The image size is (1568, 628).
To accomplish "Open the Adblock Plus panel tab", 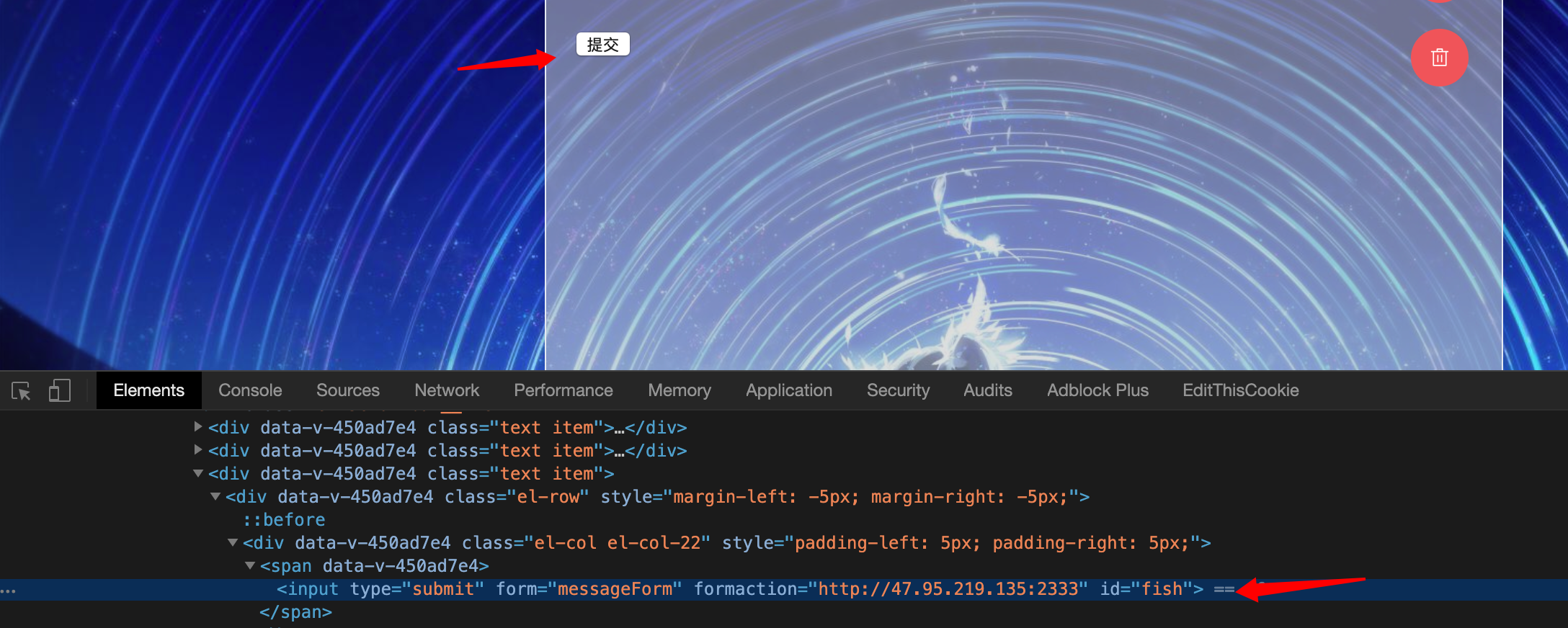I will click(x=1097, y=390).
